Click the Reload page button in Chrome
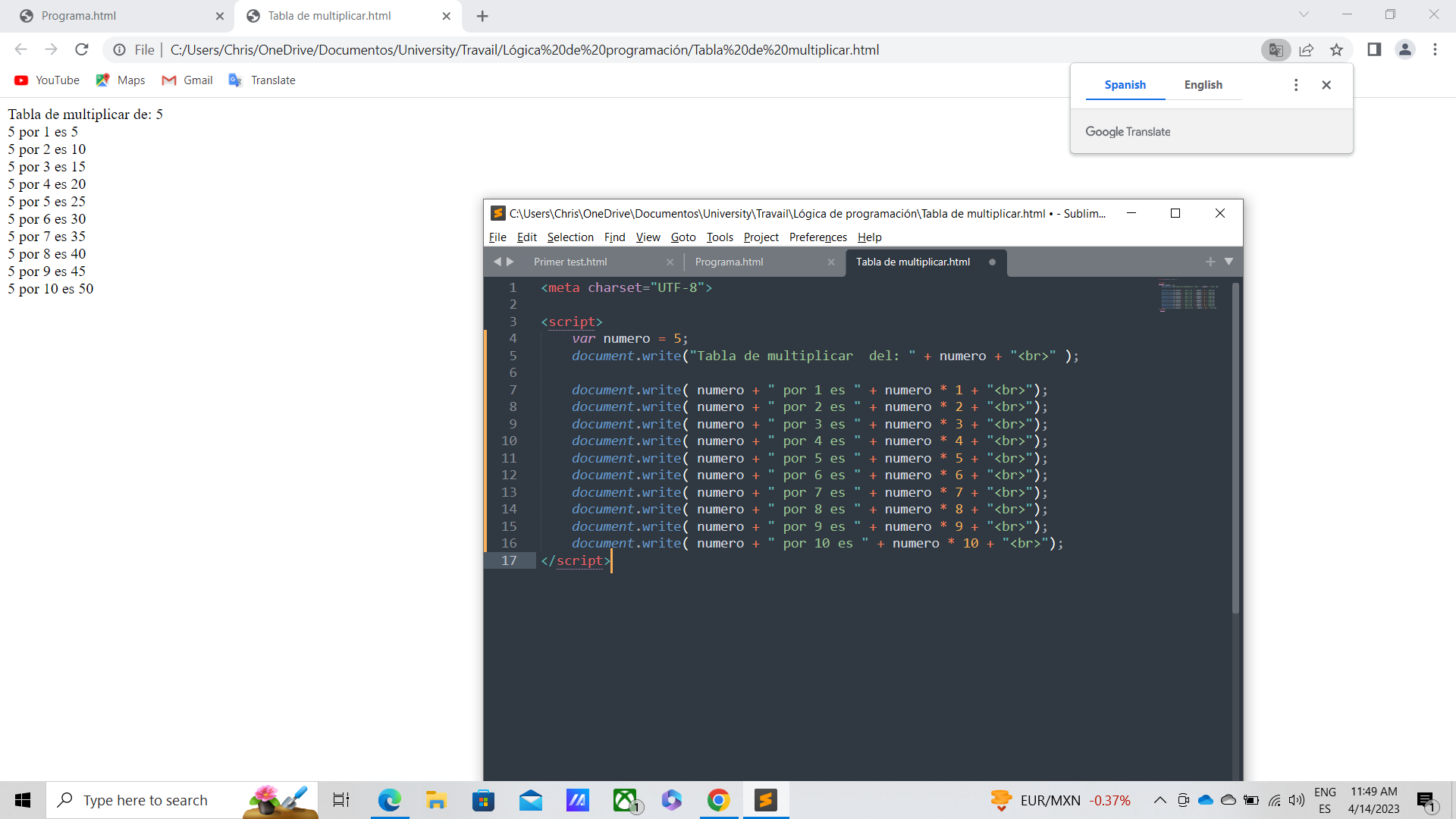Screen dimensions: 1456x819 pos(84,50)
